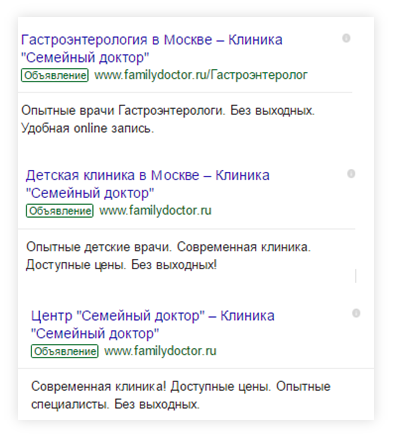This screenshot has width=396, height=439.
Task: Click the text 'Опытные детские врачи. Современная клиника.'
Action: (168, 247)
